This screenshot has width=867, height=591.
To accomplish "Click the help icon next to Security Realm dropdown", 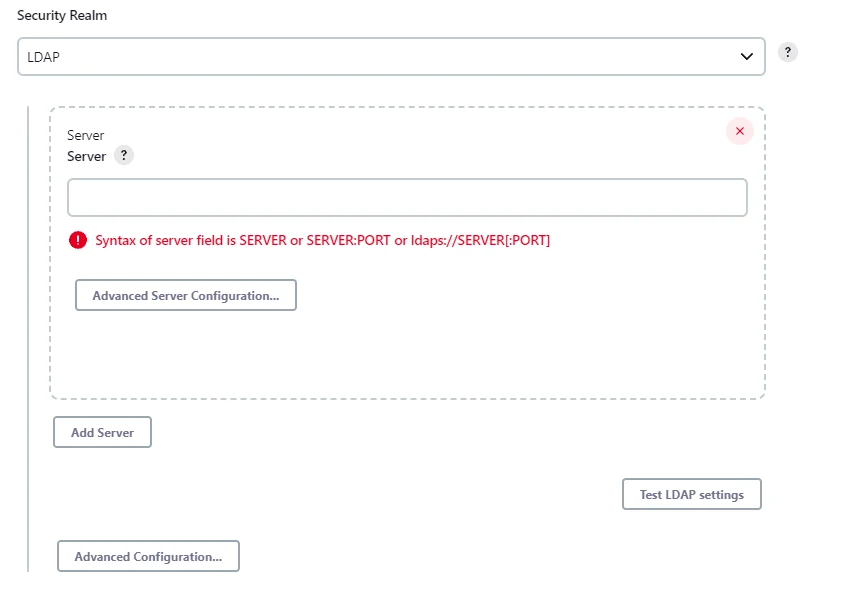I will point(787,51).
